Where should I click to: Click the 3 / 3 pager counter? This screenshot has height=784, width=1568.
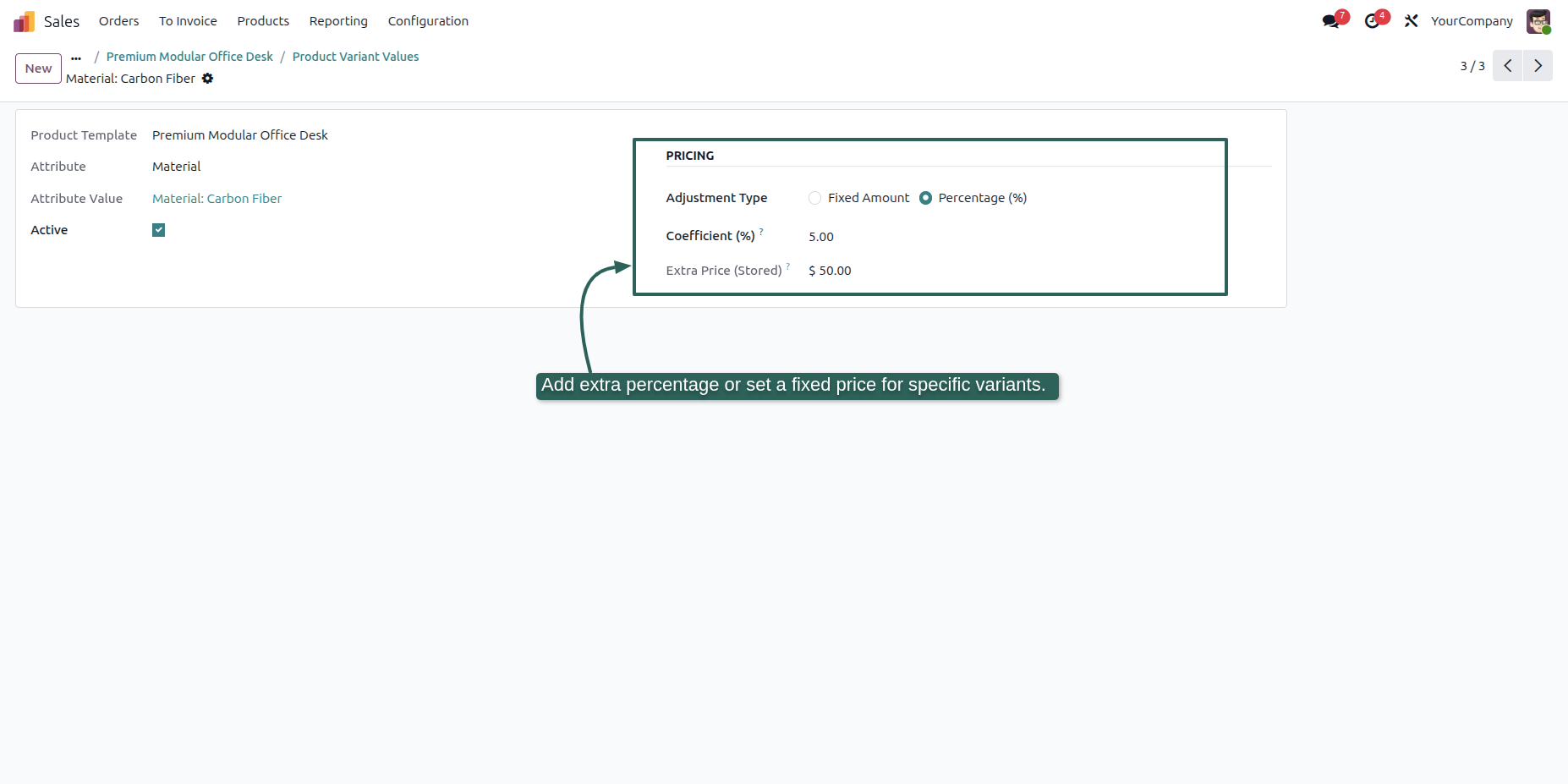[x=1472, y=66]
